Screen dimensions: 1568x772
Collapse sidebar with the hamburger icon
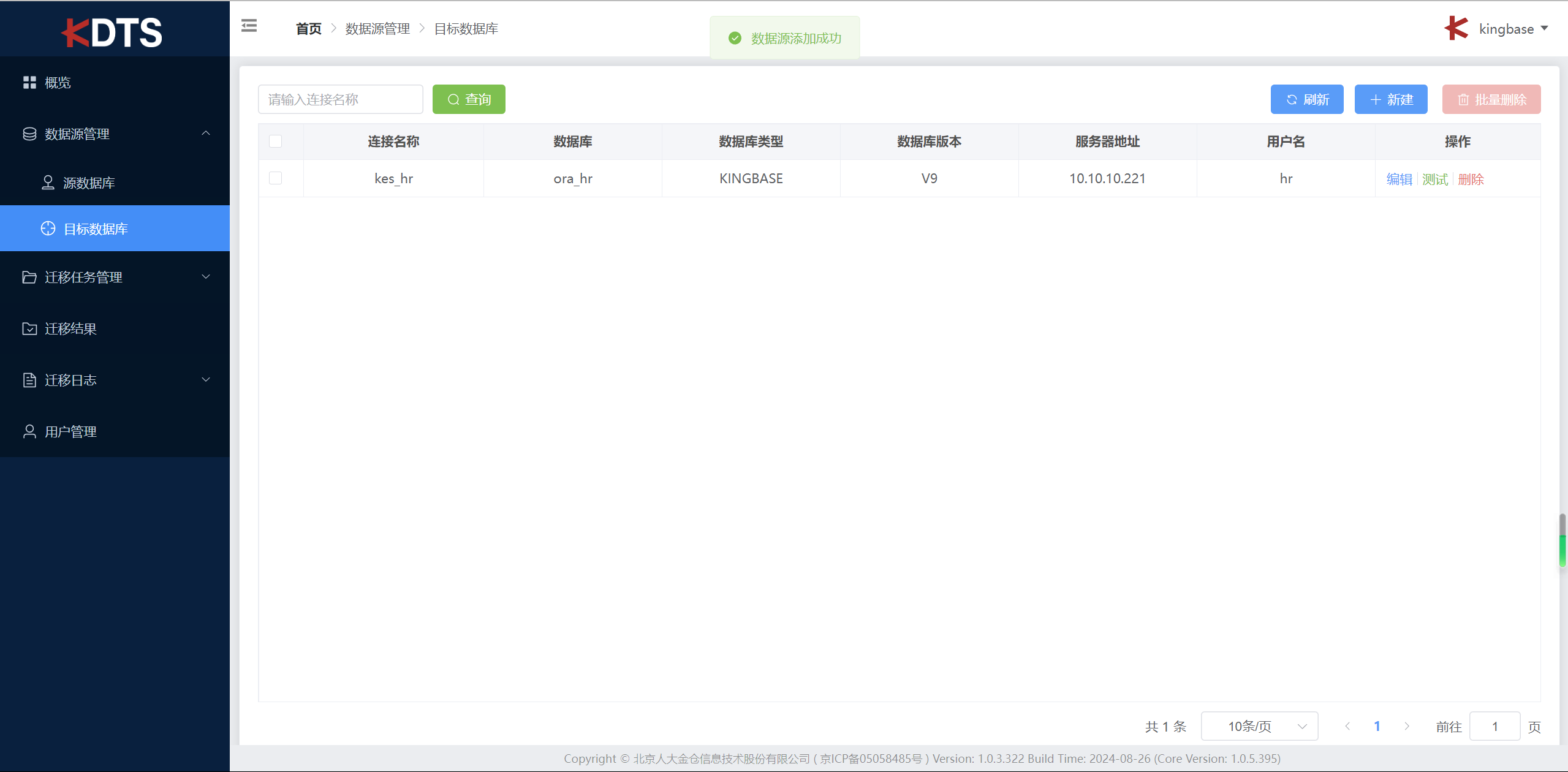pos(249,26)
